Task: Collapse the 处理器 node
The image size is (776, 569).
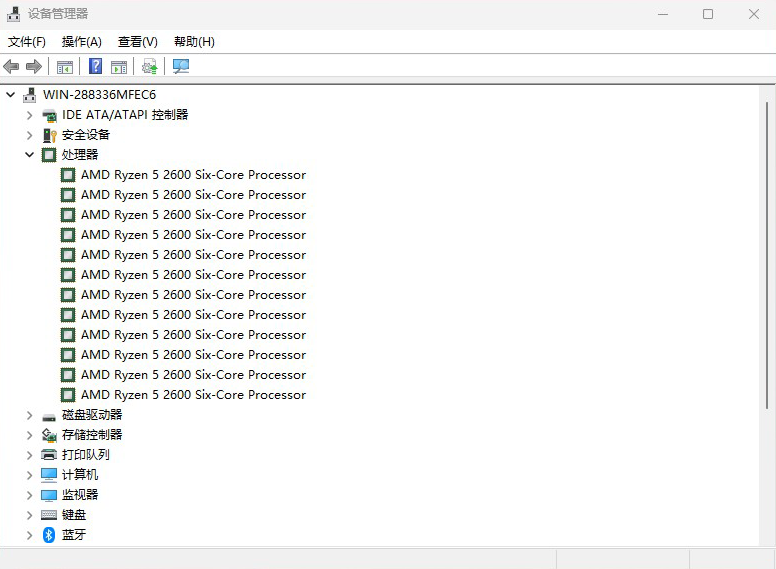Action: (30, 155)
